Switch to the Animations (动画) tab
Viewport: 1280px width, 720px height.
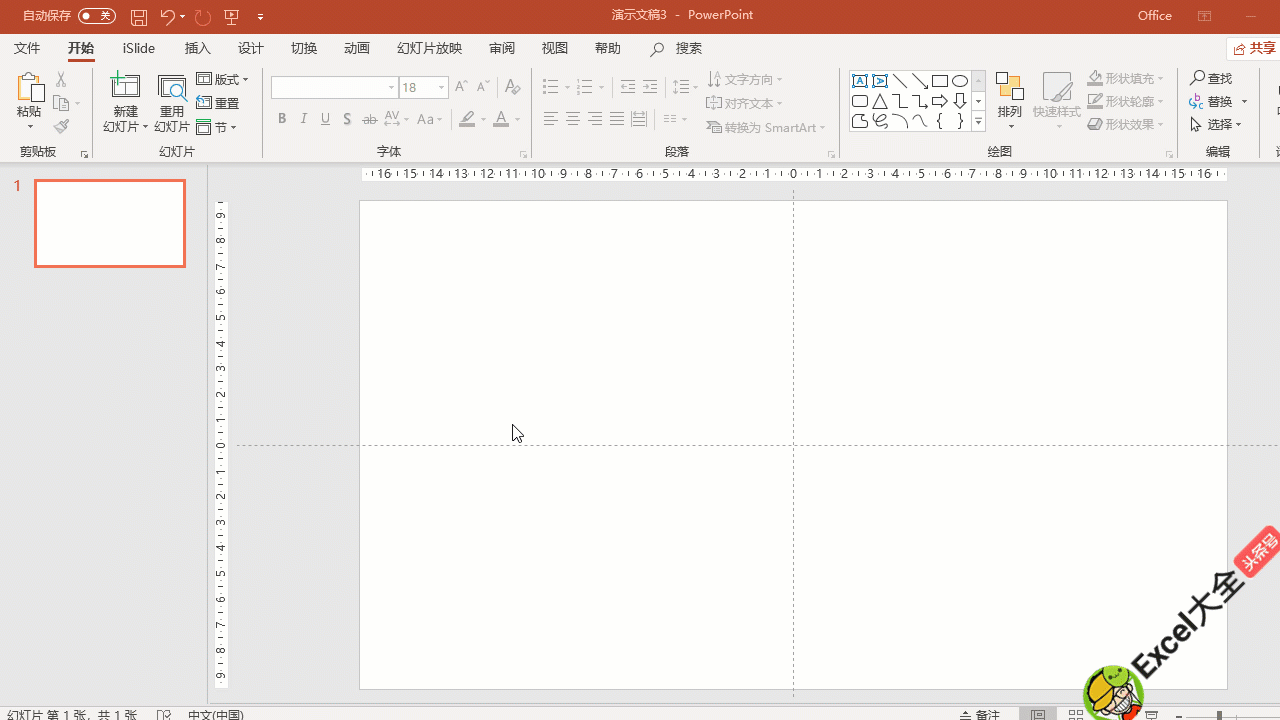[x=356, y=48]
